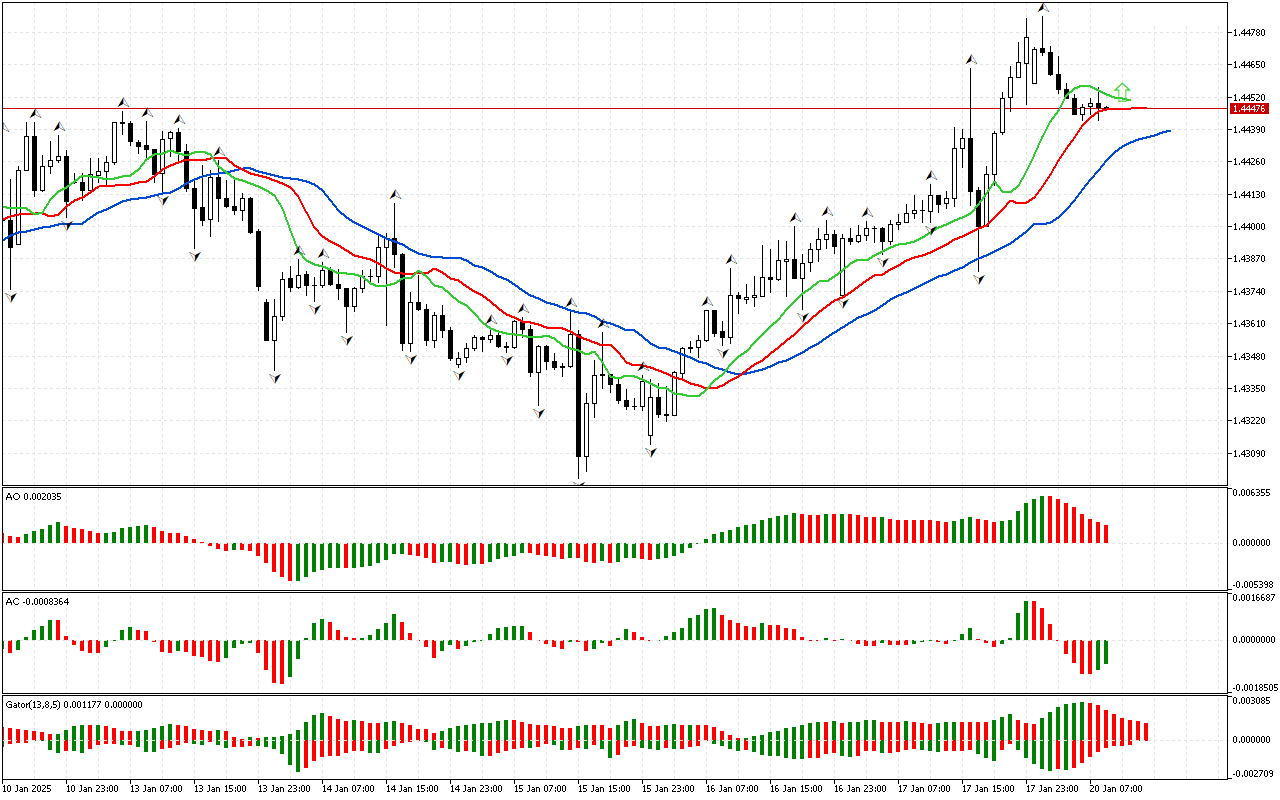The width and height of the screenshot is (1280, 800).
Task: Click the '15 Jan 23:00' time label
Action: point(668,789)
